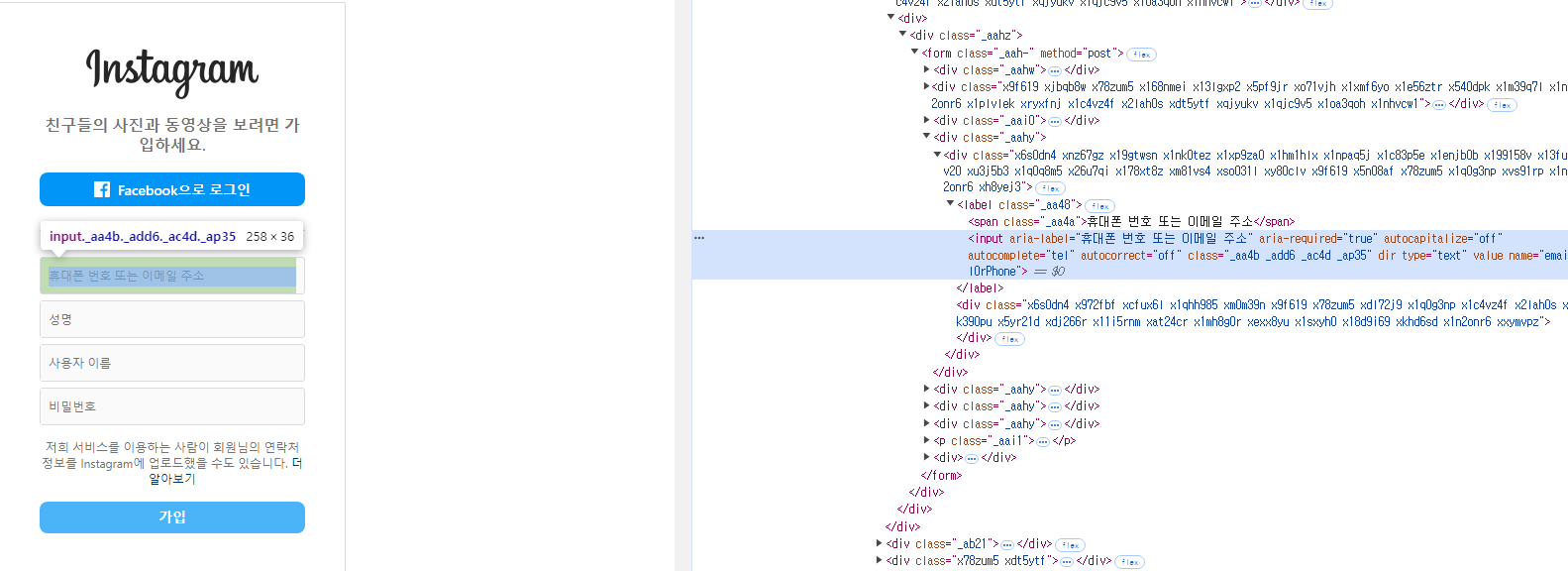Click the 친구들의 사진과 동영상을 보려면 heading text

click(x=172, y=135)
